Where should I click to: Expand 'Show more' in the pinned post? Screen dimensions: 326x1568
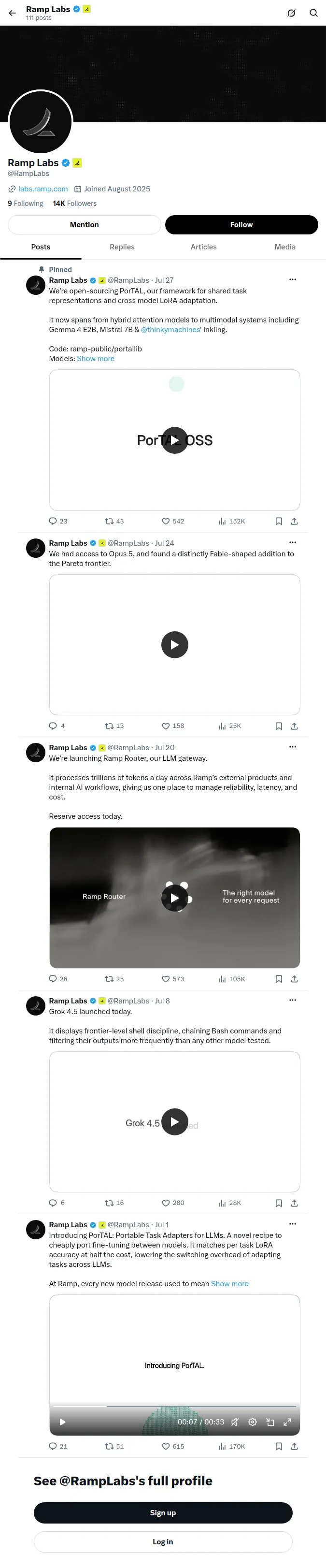pos(96,359)
